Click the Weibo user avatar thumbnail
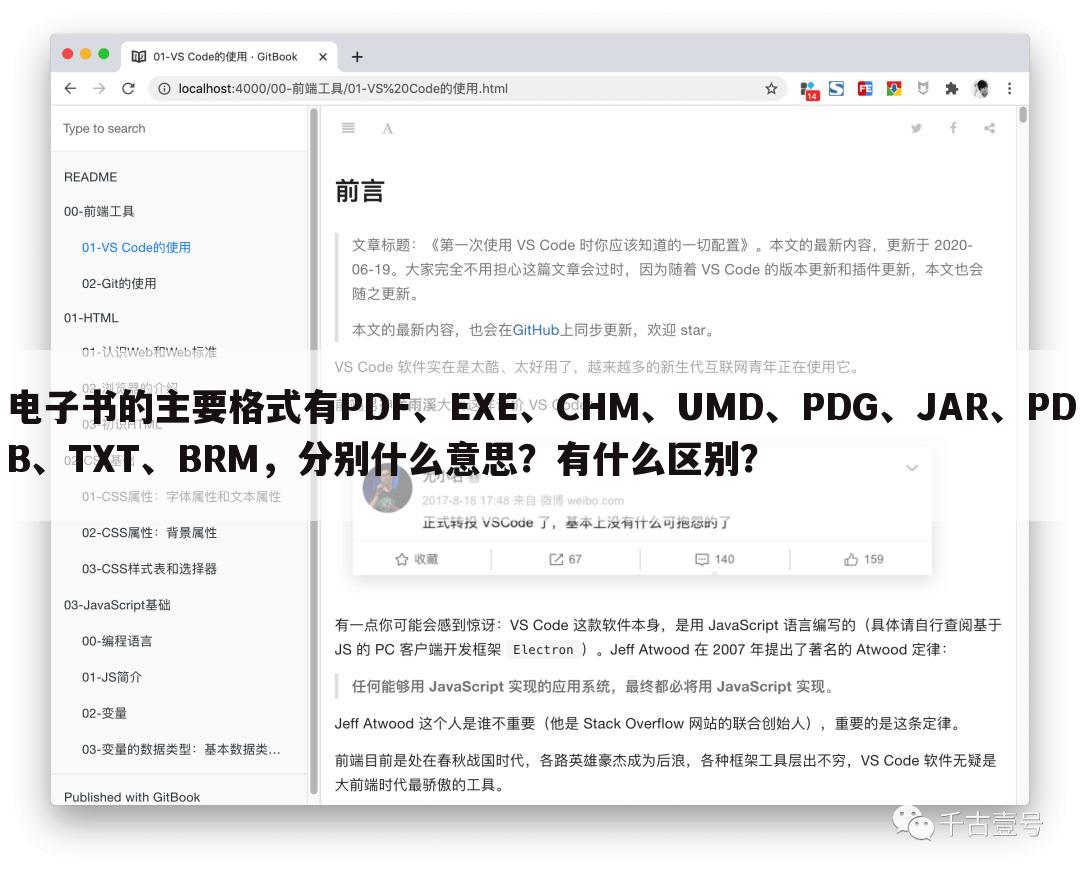This screenshot has height=872, width=1080. [388, 488]
